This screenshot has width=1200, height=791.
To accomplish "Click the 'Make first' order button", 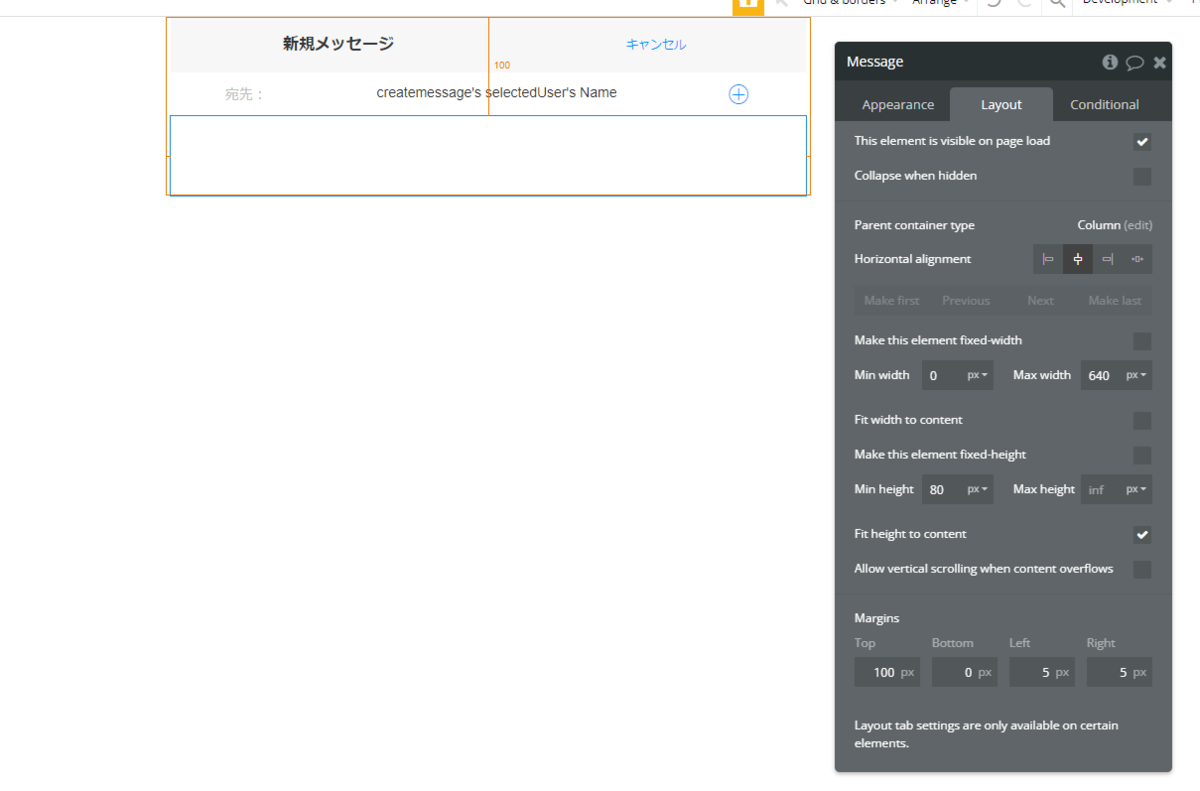I will pyautogui.click(x=891, y=301).
